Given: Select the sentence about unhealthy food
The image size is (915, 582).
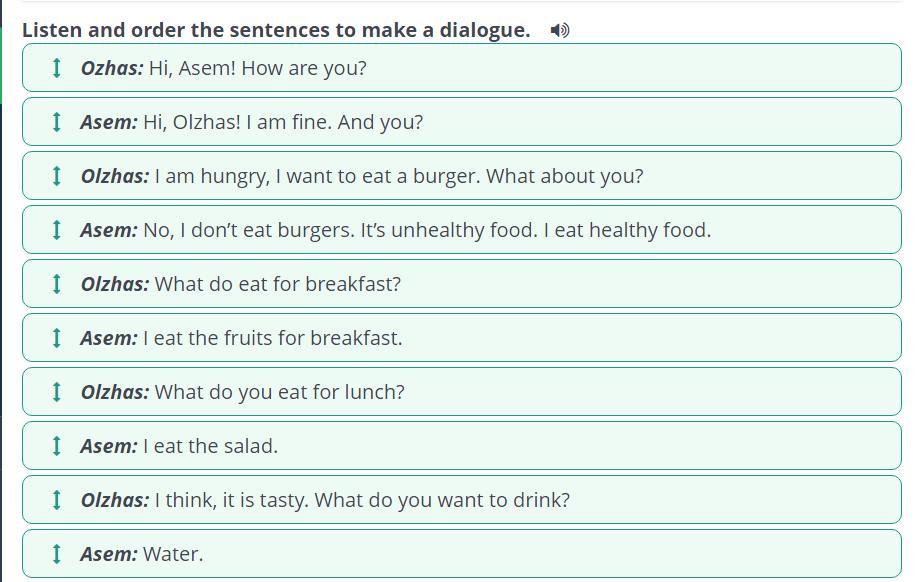Looking at the screenshot, I should click(426, 230).
